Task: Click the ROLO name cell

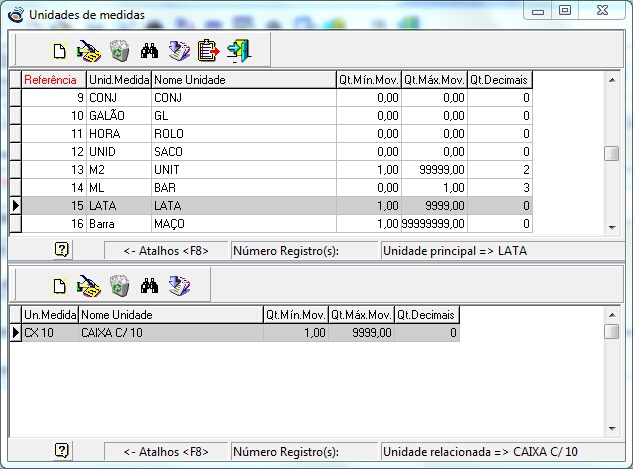Action: click(x=244, y=134)
